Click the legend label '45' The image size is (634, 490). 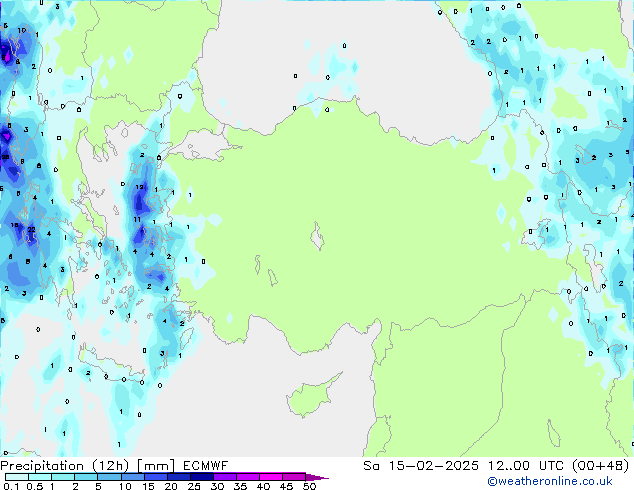click(x=286, y=486)
